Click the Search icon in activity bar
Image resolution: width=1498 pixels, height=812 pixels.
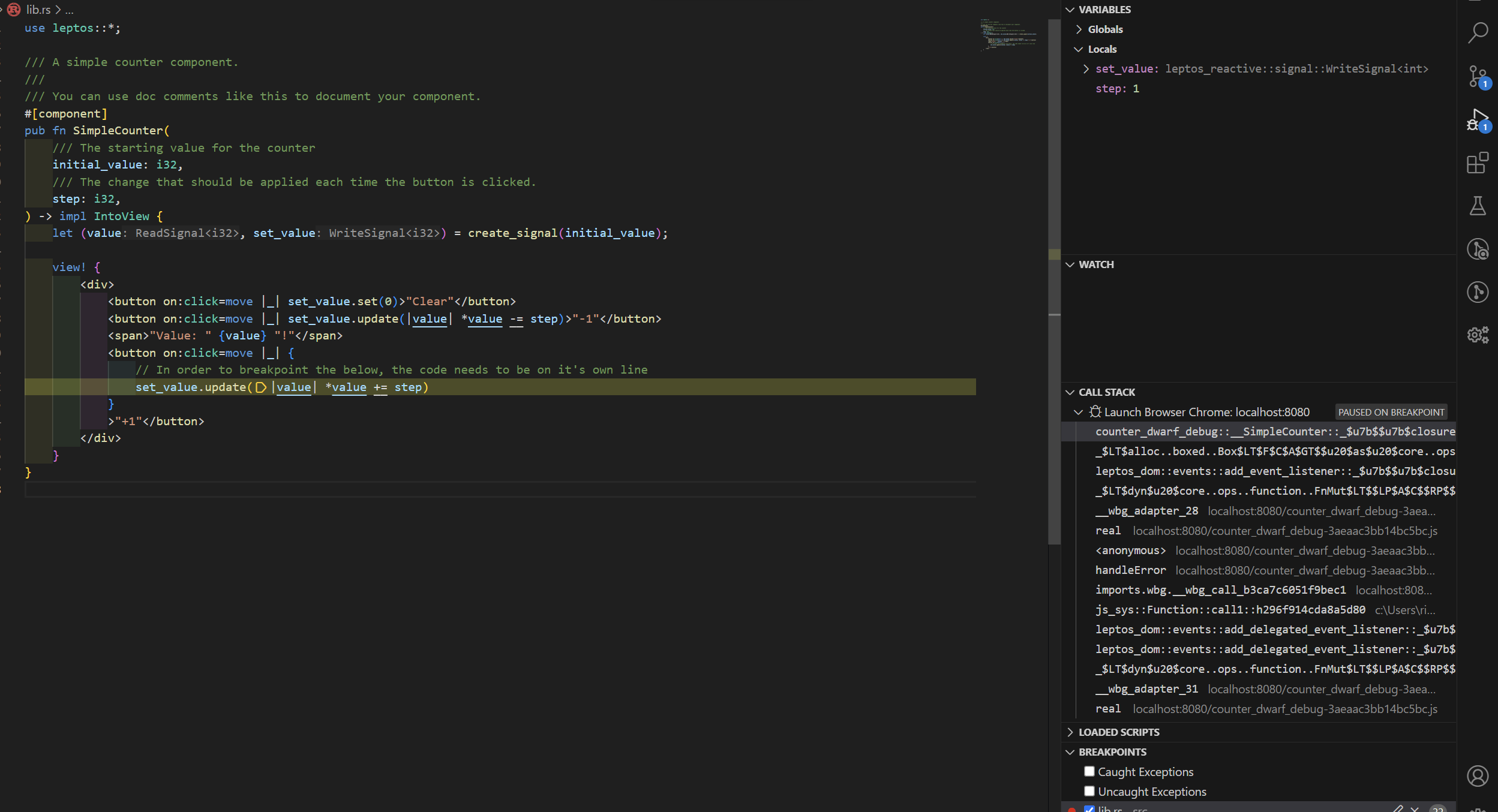click(x=1478, y=33)
